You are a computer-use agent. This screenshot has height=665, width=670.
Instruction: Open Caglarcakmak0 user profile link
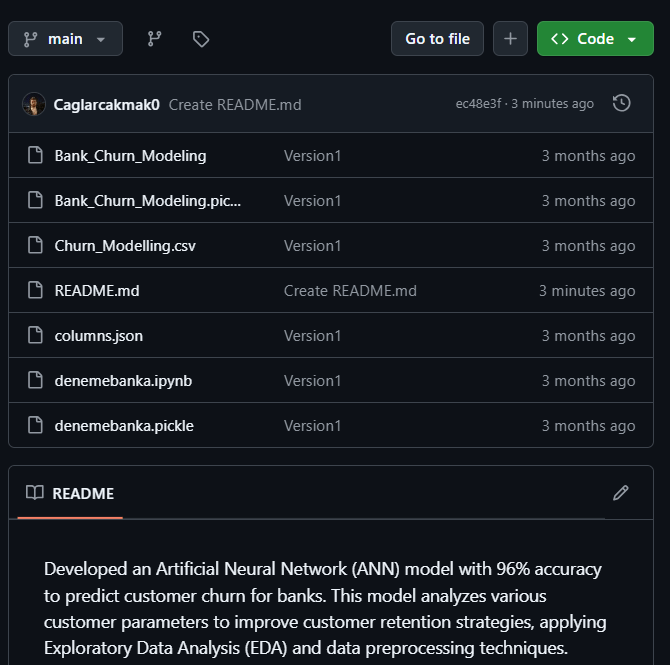[106, 104]
